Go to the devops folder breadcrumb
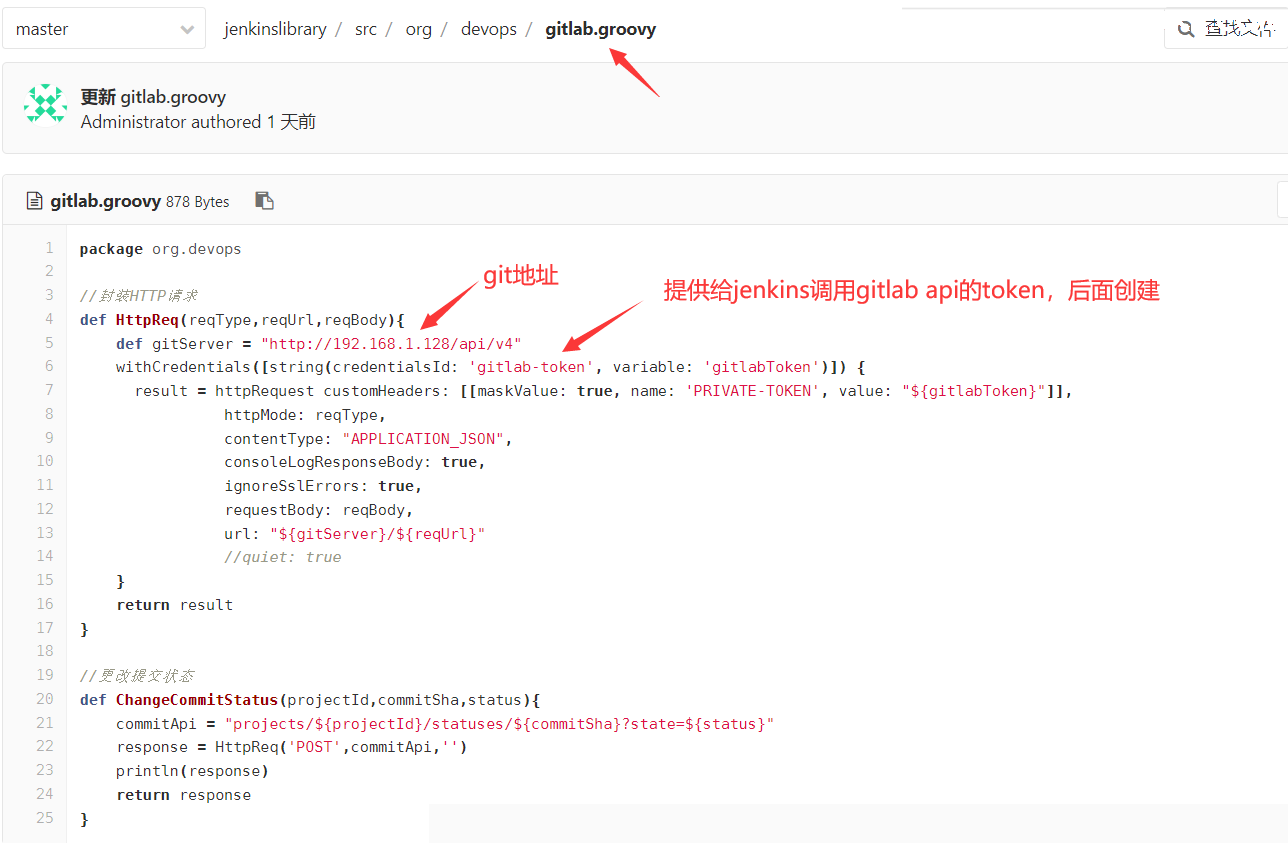 [489, 29]
